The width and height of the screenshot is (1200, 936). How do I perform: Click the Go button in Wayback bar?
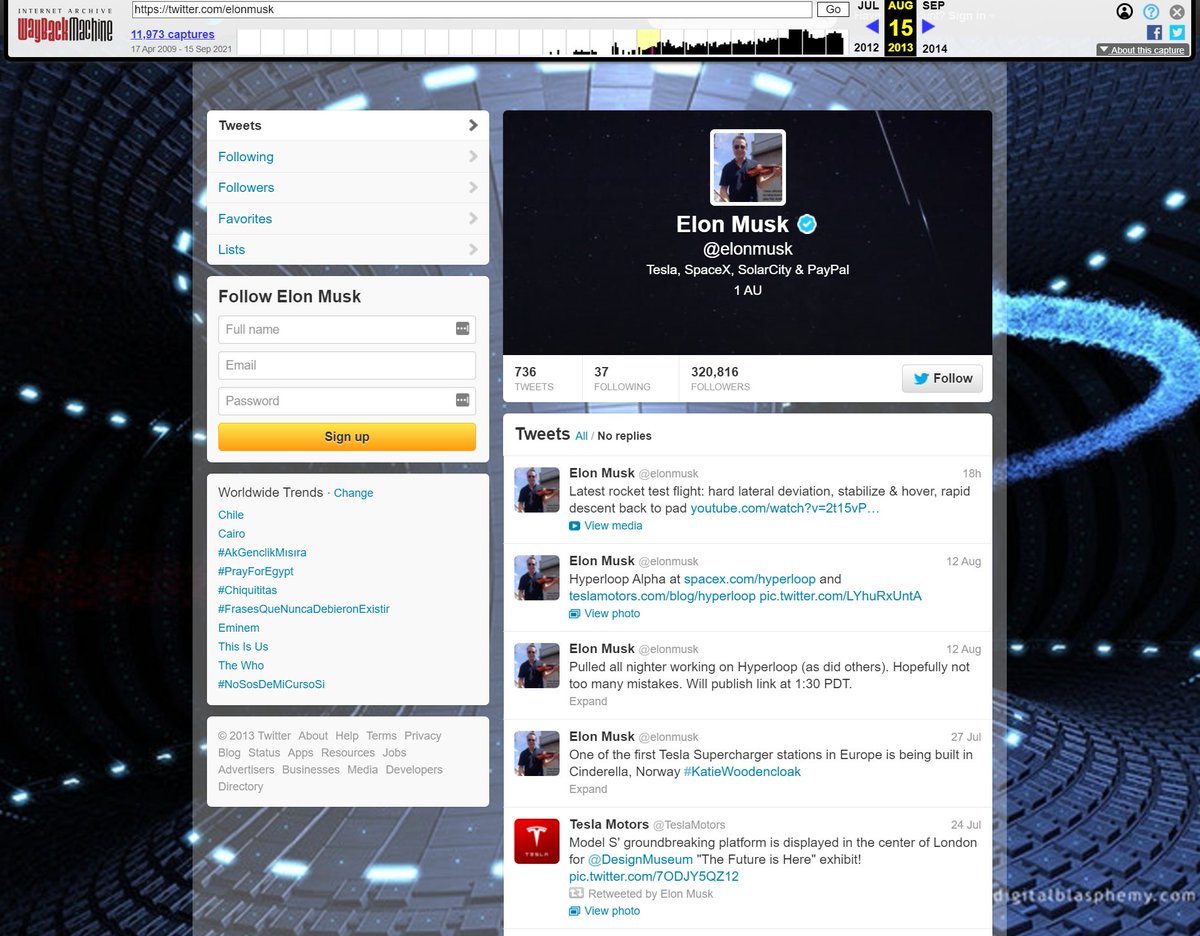click(832, 10)
